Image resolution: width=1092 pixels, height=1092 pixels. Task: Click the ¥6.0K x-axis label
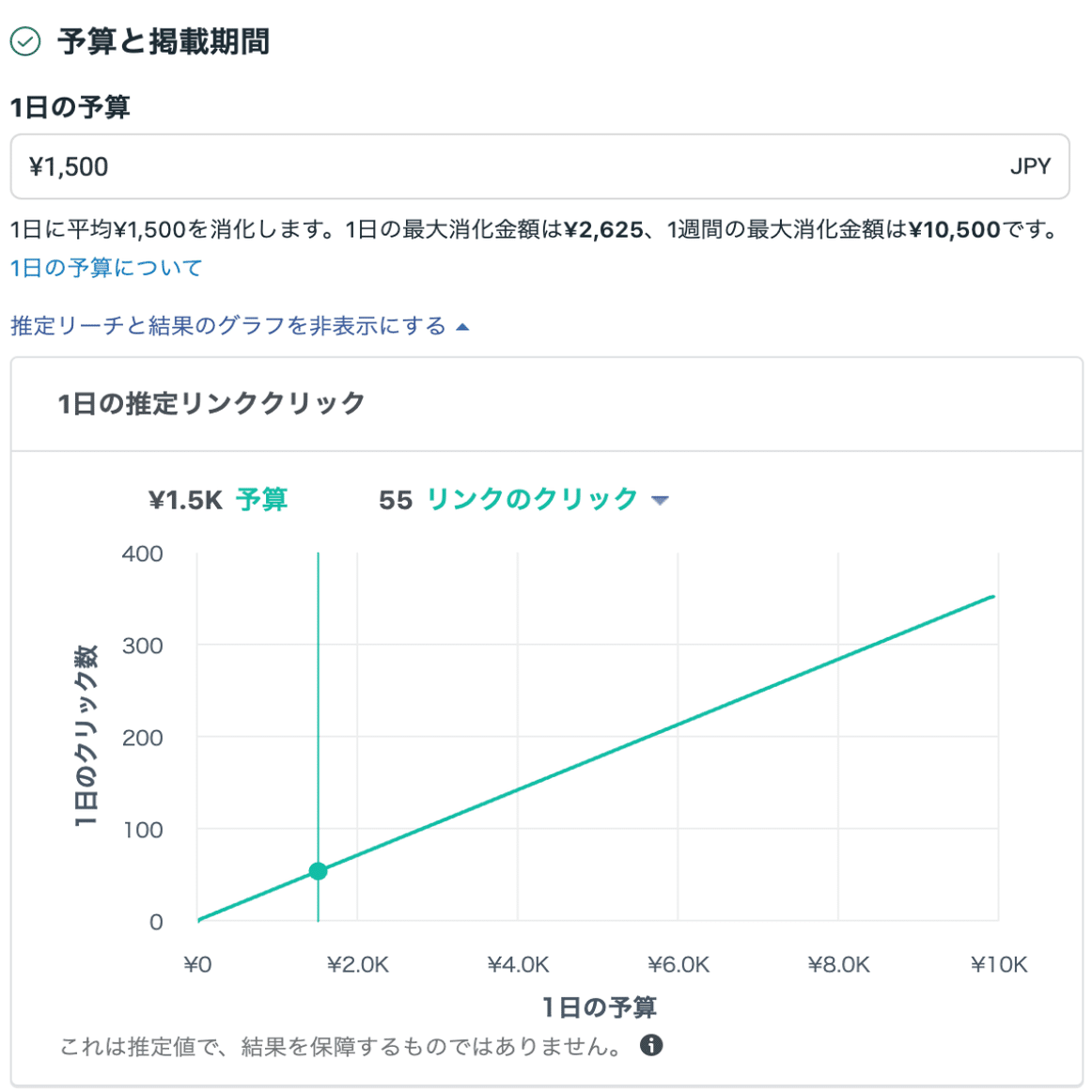(678, 965)
